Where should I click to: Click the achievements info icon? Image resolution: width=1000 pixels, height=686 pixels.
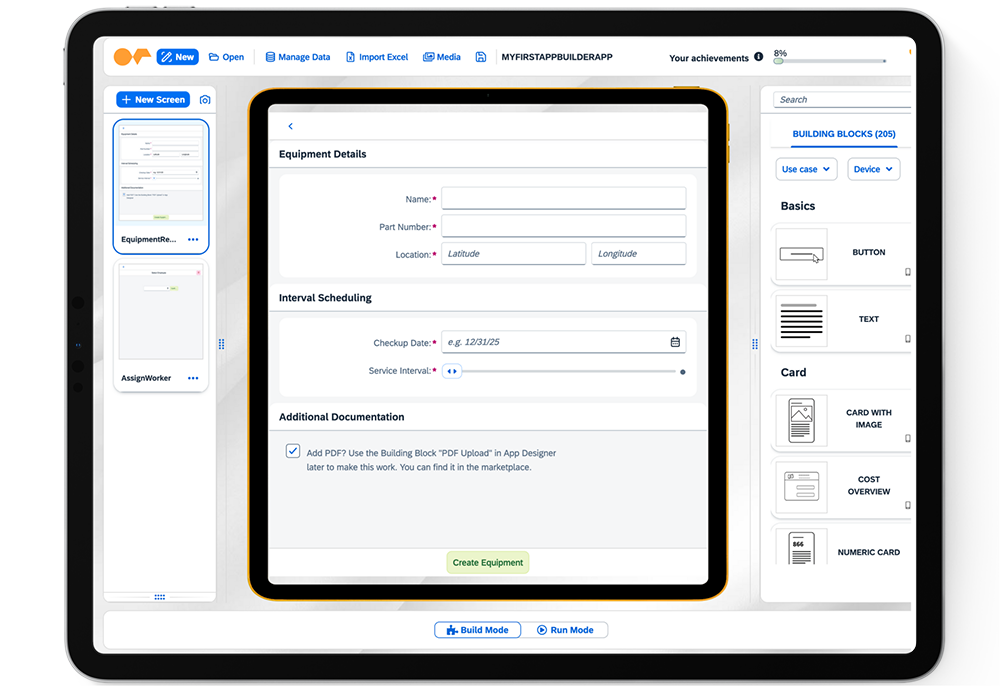pyautogui.click(x=758, y=57)
